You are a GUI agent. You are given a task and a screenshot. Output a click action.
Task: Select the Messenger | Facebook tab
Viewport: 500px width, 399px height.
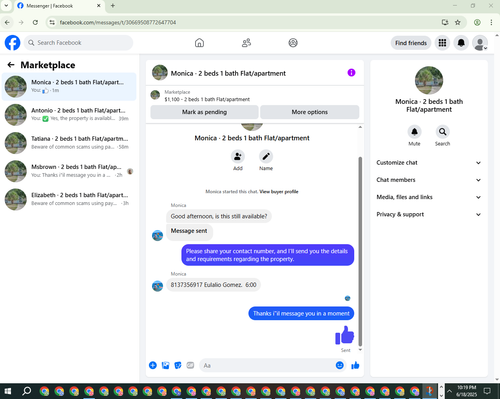tap(58, 6)
